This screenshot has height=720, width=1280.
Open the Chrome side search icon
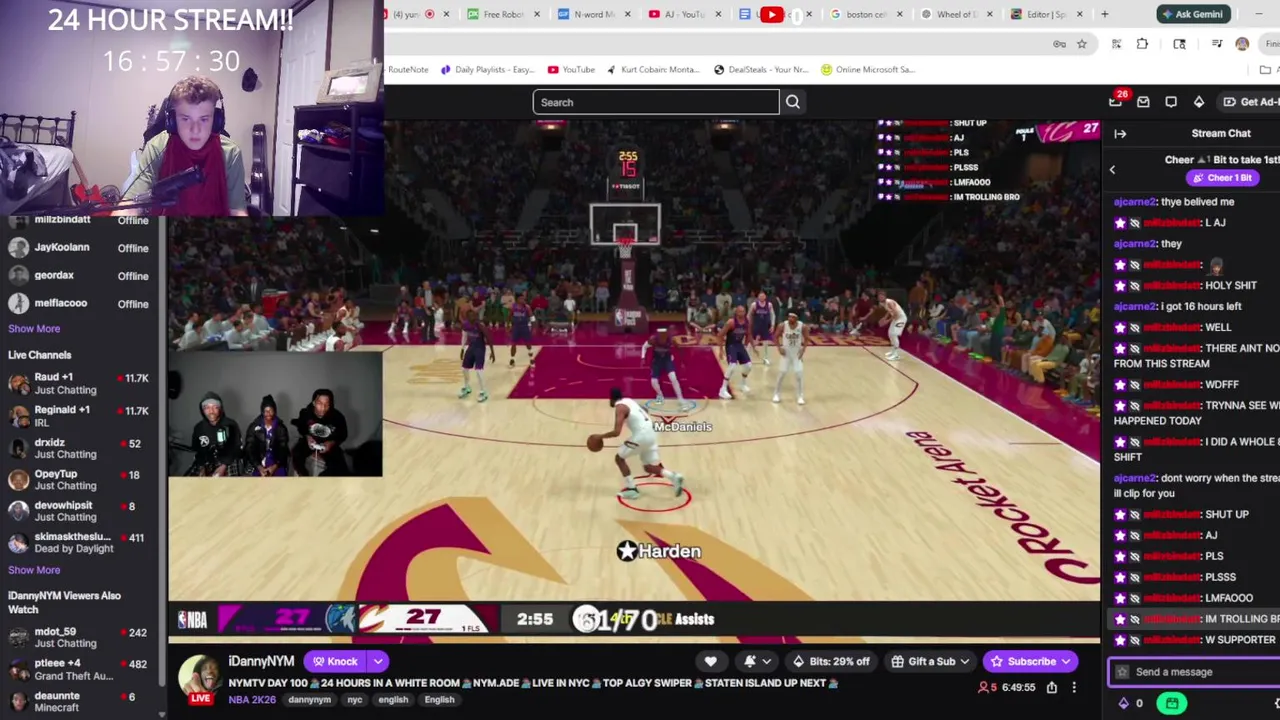pyautogui.click(x=1180, y=44)
